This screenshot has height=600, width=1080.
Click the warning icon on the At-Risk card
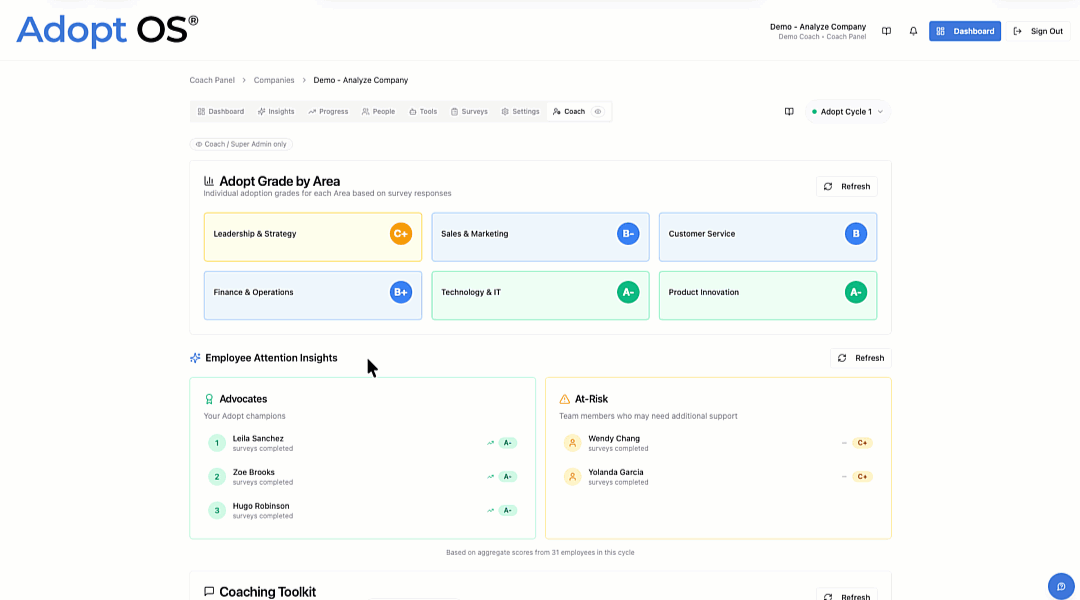click(x=565, y=398)
